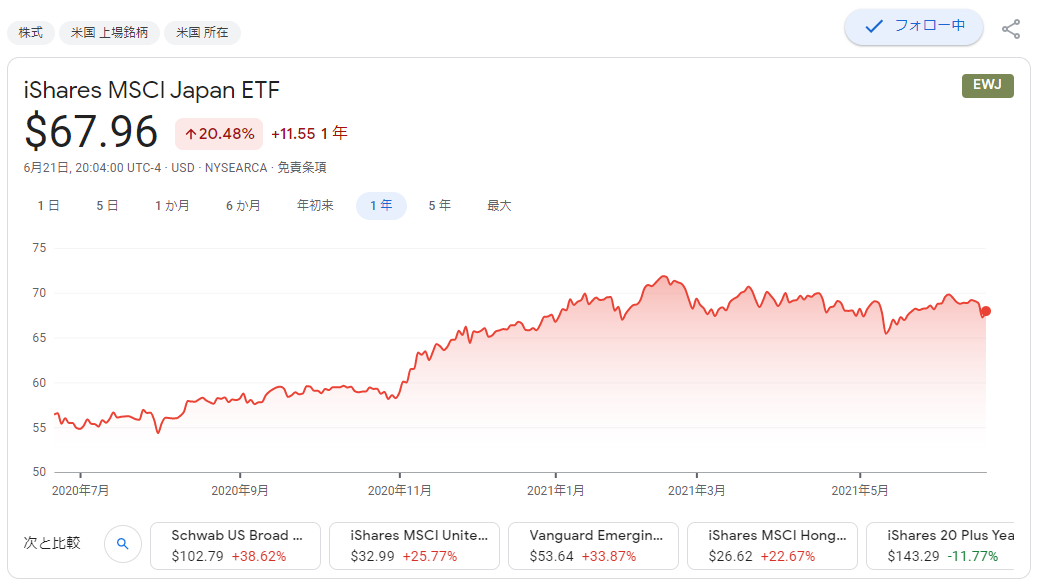Compare with iShares MSCI Hong... card
This screenshot has width=1038, height=587.
pyautogui.click(x=773, y=546)
